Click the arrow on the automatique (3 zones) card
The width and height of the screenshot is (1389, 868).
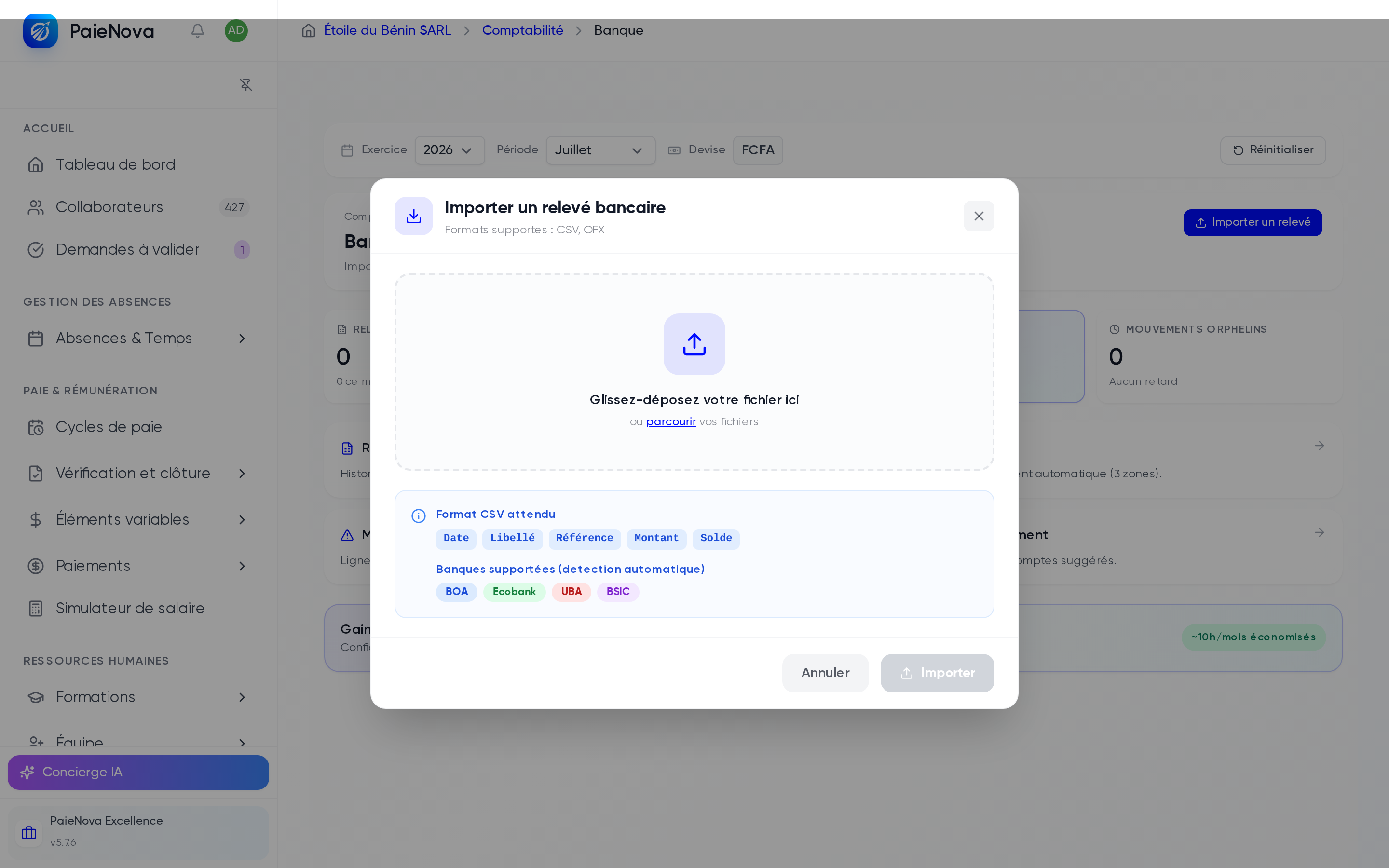pyautogui.click(x=1319, y=446)
